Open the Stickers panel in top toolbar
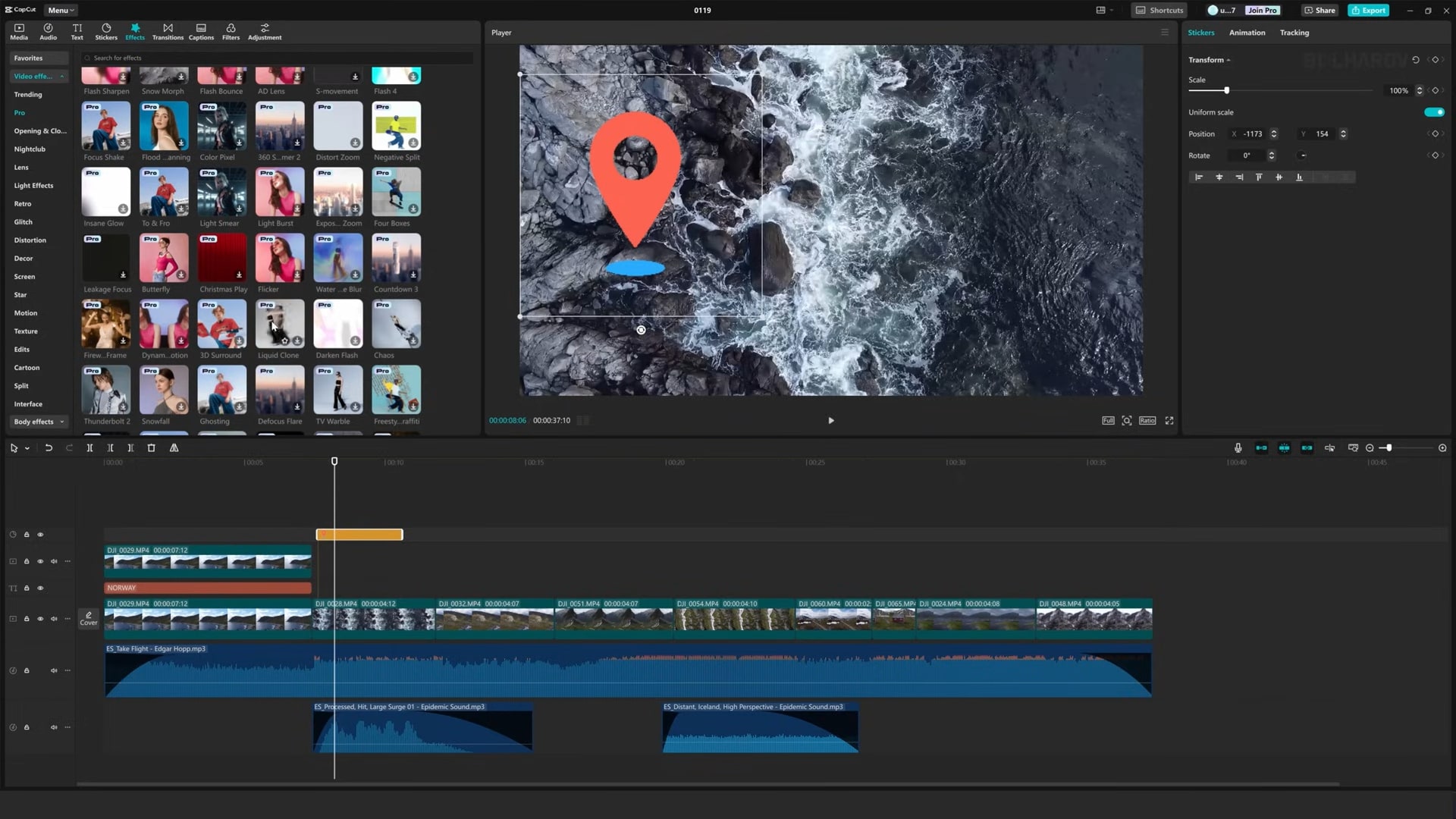The image size is (1456, 819). click(x=106, y=31)
